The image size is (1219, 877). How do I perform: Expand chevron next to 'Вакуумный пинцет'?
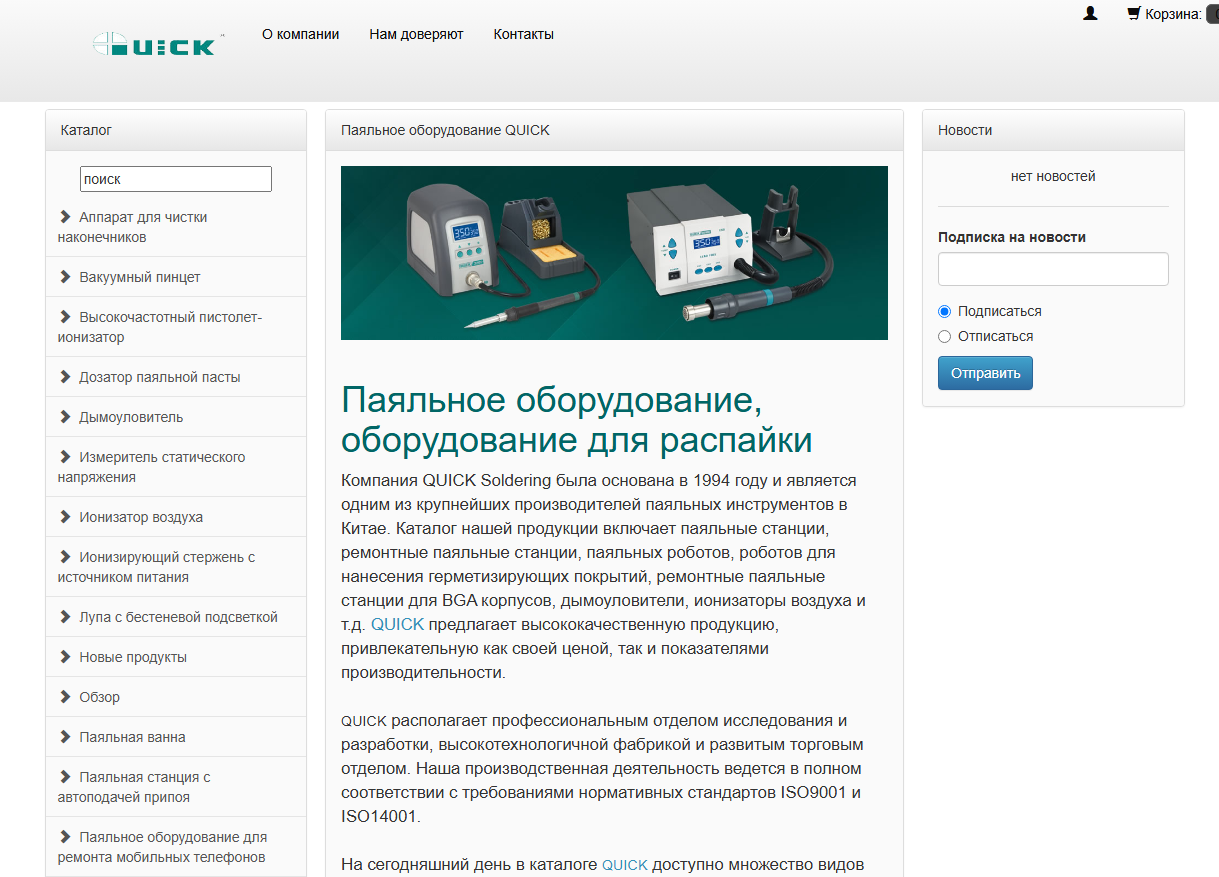pyautogui.click(x=66, y=276)
